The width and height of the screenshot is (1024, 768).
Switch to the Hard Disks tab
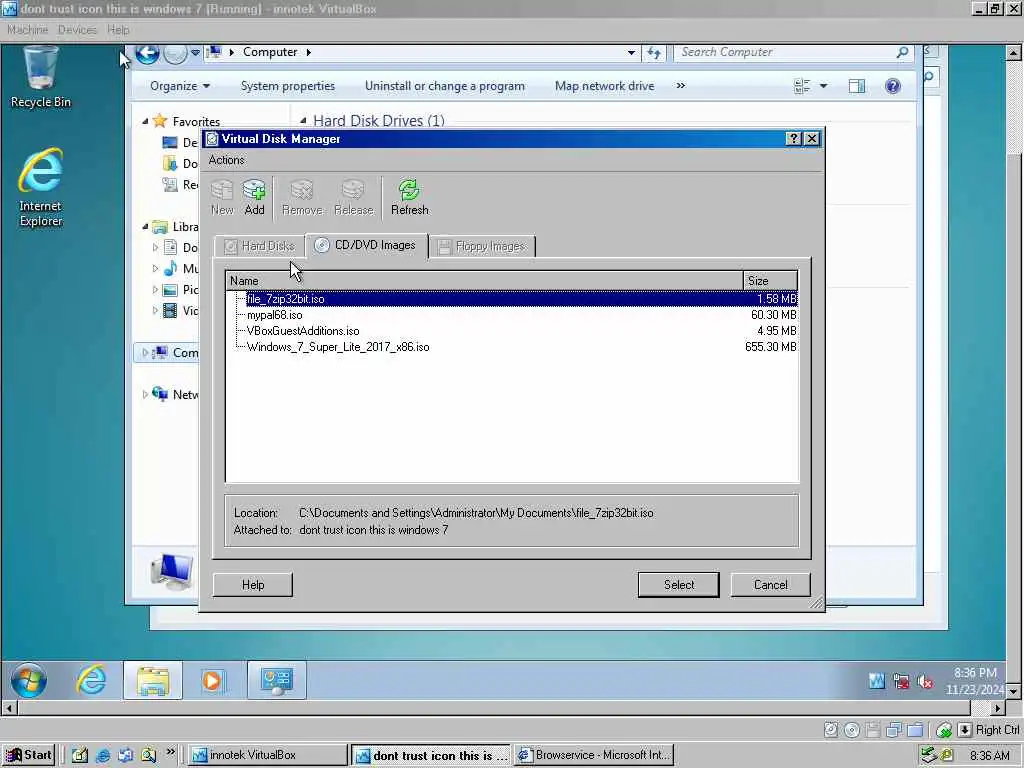[260, 246]
